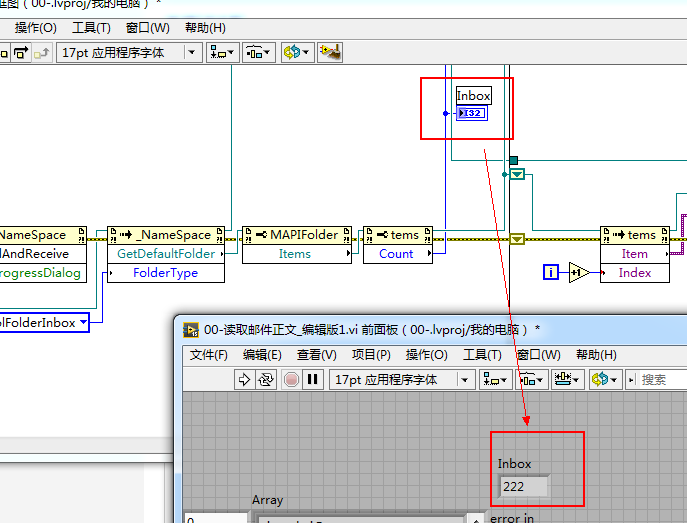
Task: Click the dimmed Step Out icon in block diagram toolbar
Action: point(42,53)
